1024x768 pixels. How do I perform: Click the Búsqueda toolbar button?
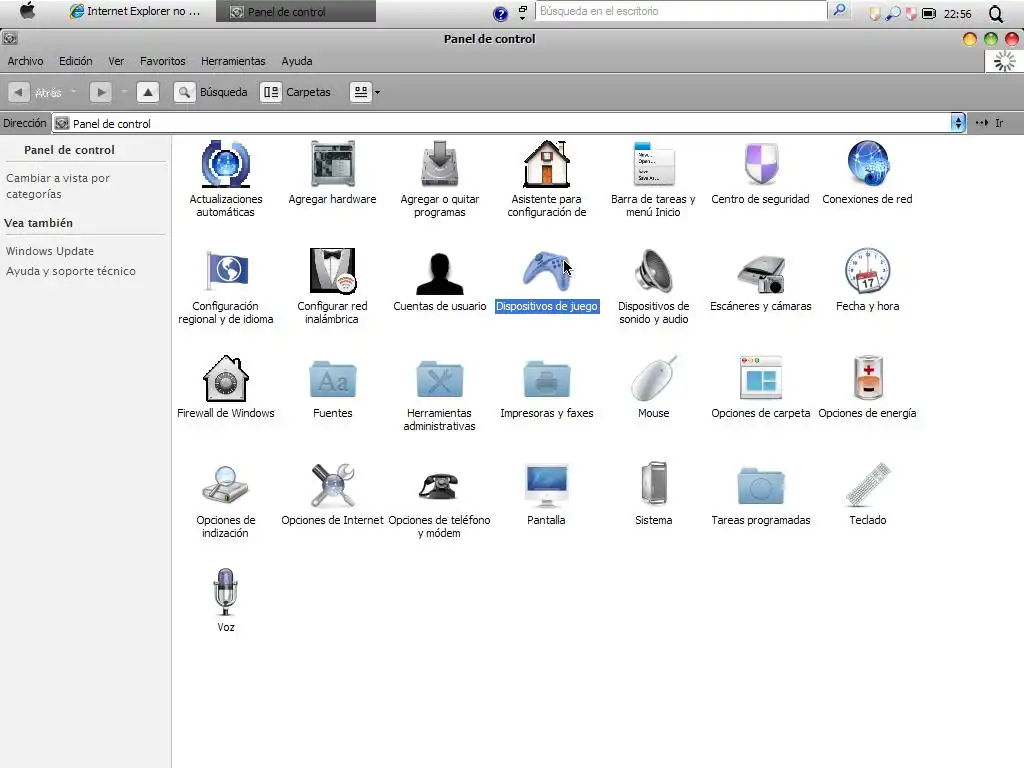click(x=211, y=92)
